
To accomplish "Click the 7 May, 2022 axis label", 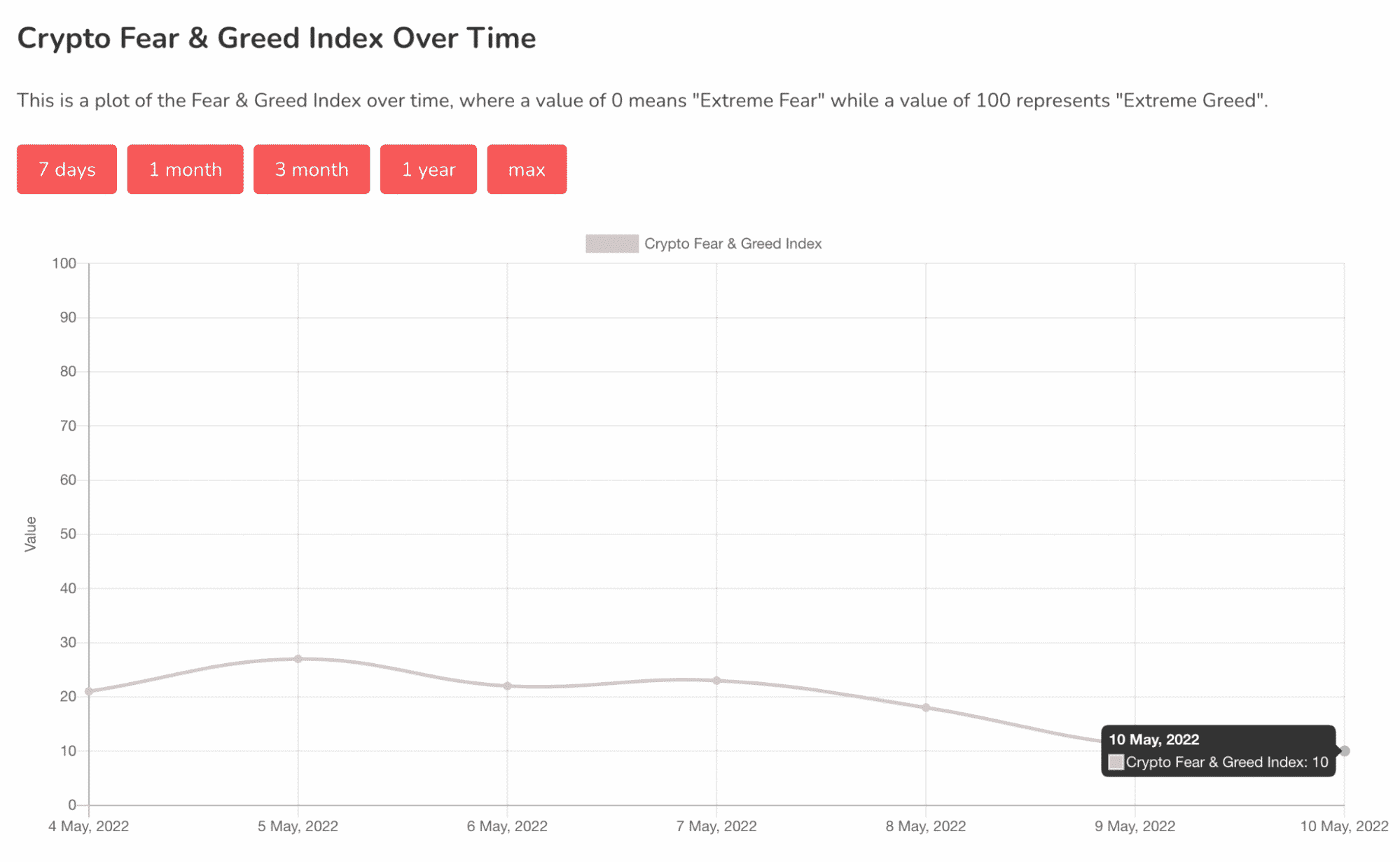I will (716, 826).
